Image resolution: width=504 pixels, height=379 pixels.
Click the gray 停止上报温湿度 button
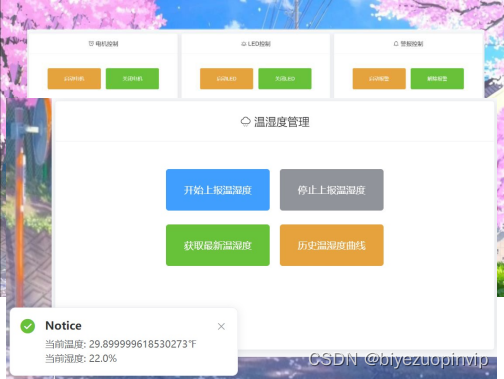(332, 190)
